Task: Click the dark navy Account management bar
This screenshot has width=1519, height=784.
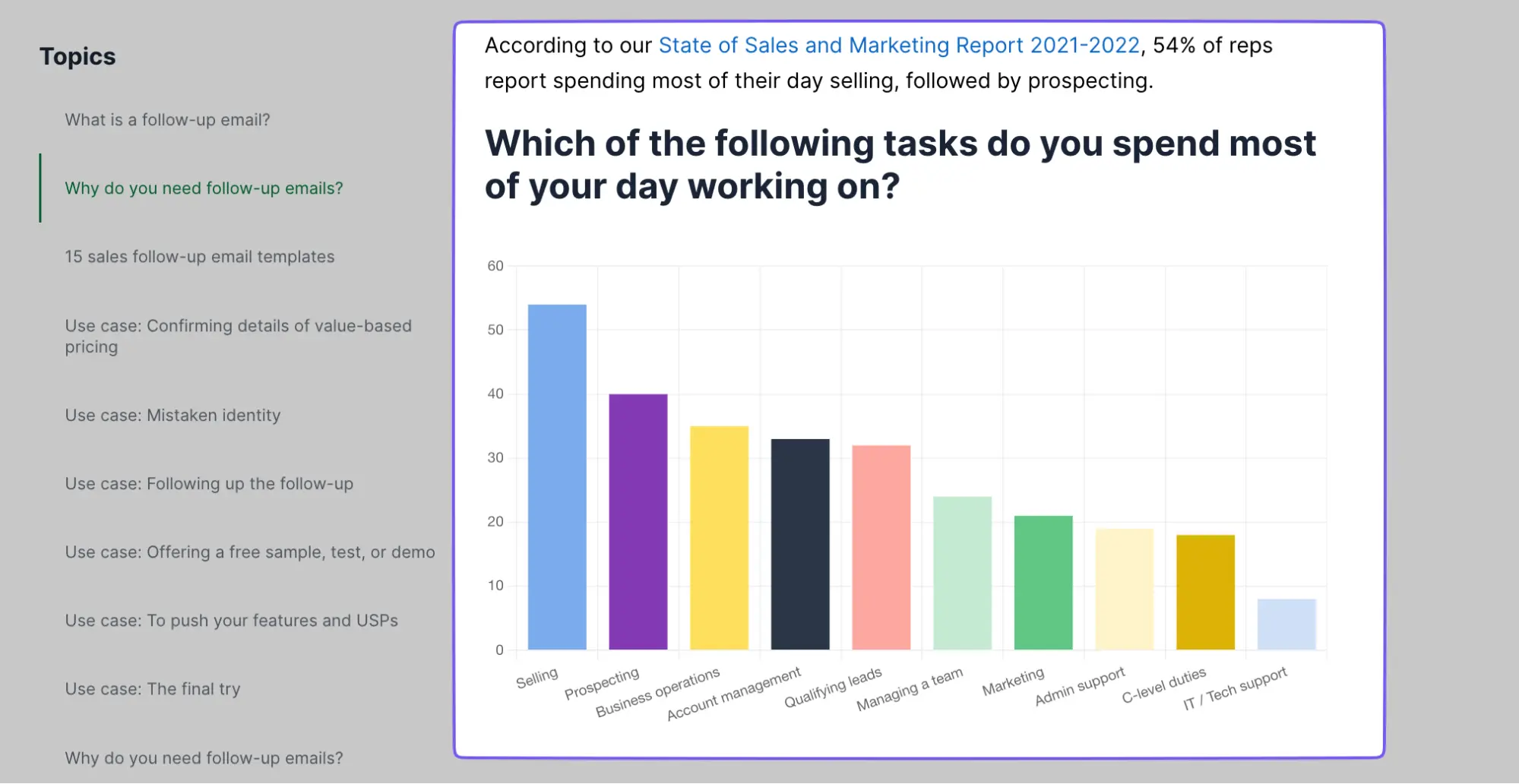Action: pyautogui.click(x=800, y=544)
